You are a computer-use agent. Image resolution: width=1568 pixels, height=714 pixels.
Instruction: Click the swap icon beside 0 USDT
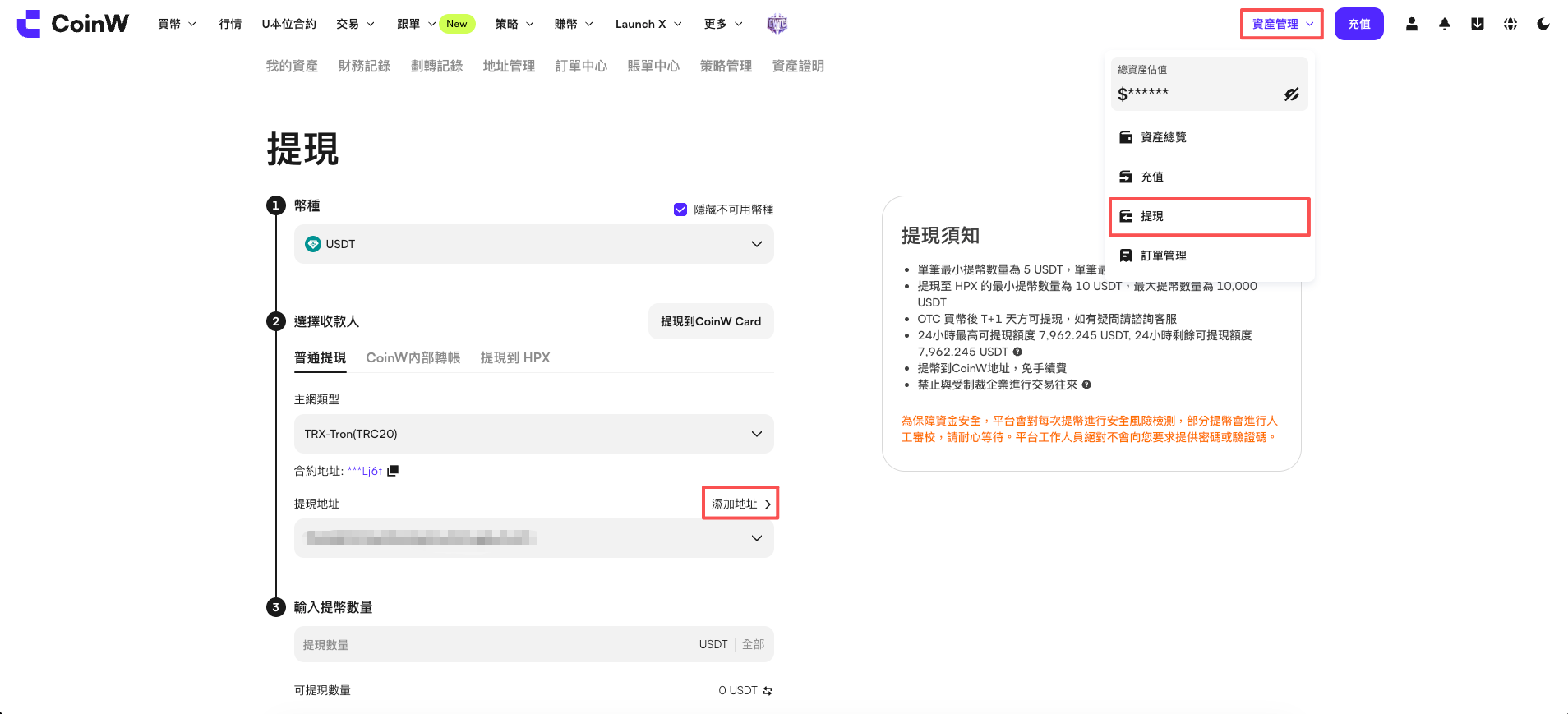click(768, 691)
